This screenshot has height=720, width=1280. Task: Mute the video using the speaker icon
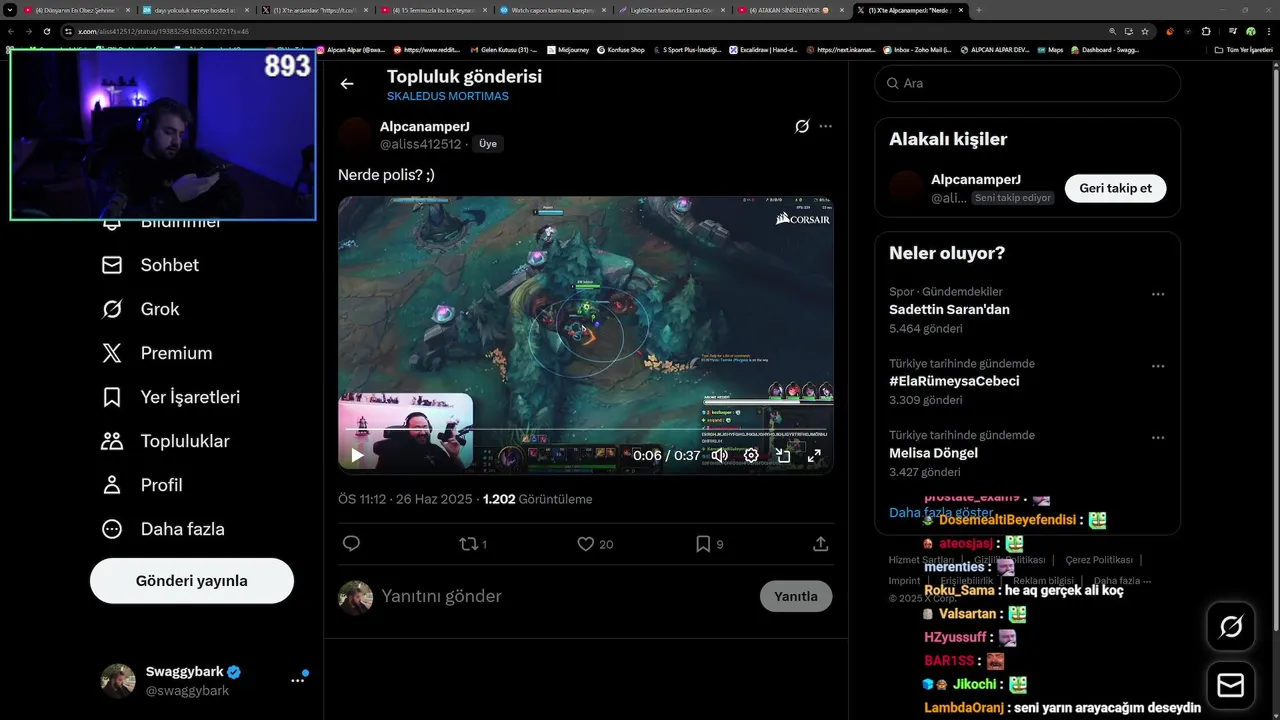(719, 455)
